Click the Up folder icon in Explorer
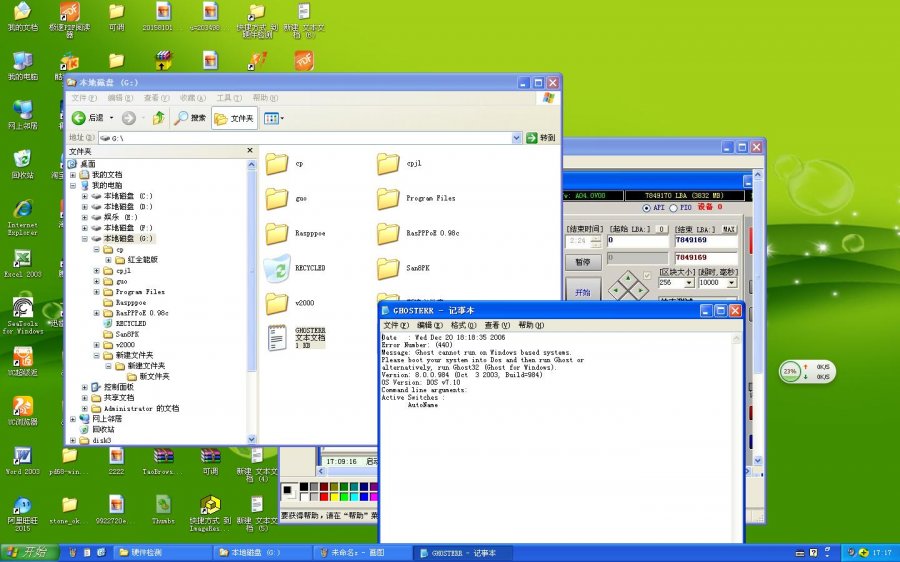Image resolution: width=900 pixels, height=562 pixels. [x=158, y=118]
